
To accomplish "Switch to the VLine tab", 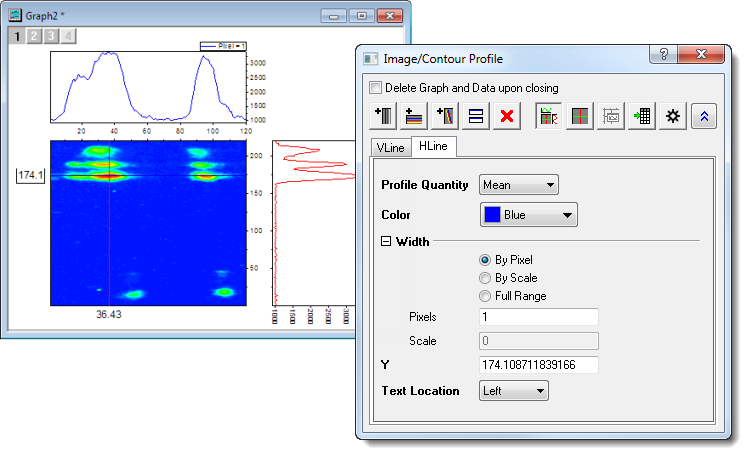I will coord(389,147).
